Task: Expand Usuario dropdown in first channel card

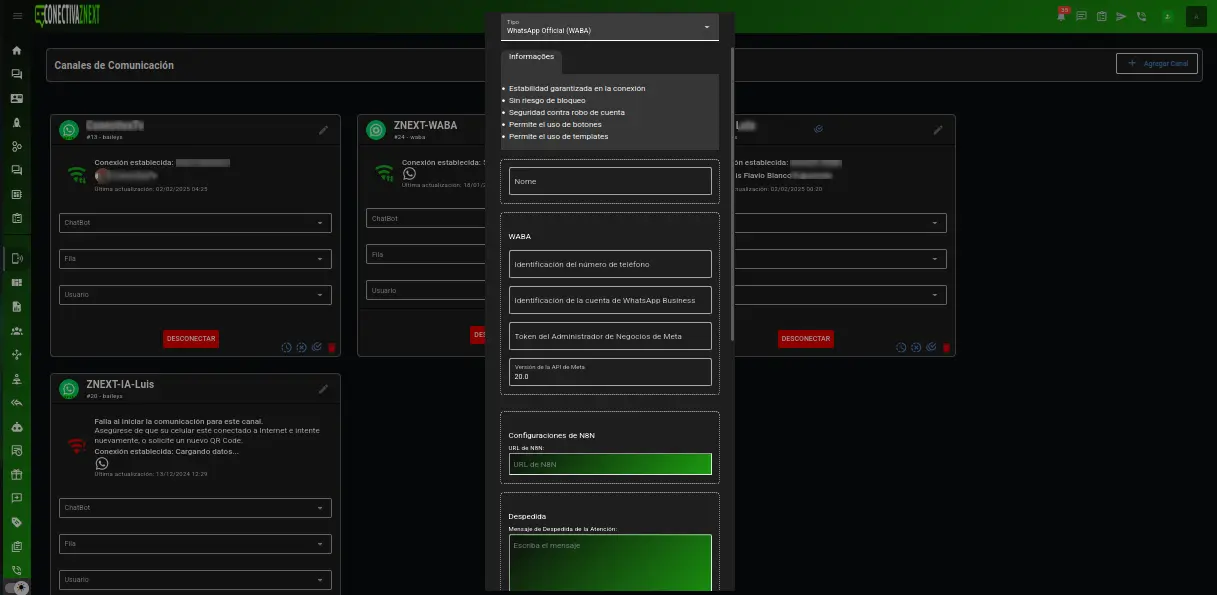Action: 195,294
